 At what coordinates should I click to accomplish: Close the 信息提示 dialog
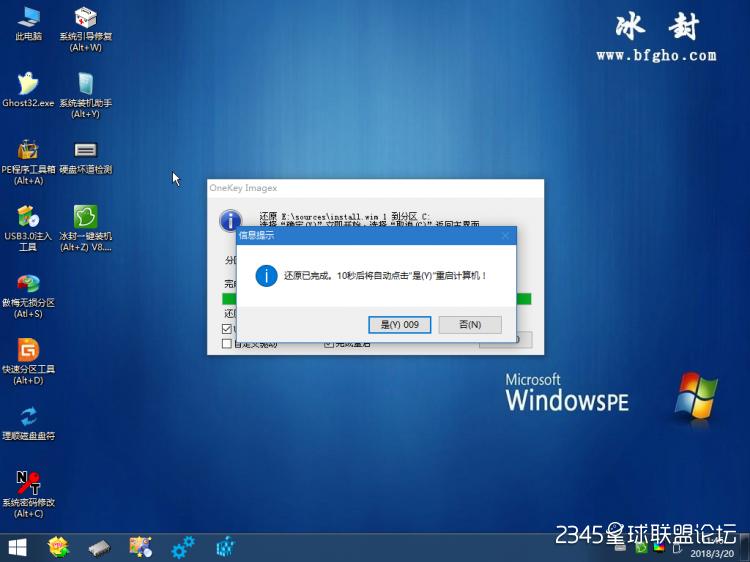pos(505,236)
